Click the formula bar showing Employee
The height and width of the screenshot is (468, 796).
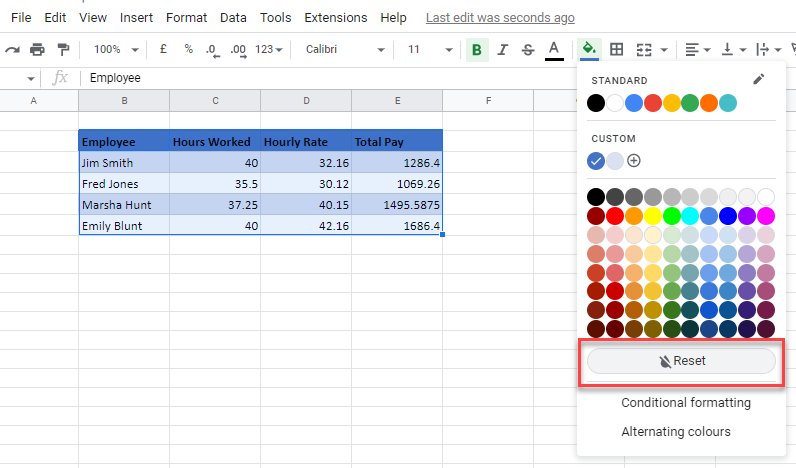[x=300, y=77]
